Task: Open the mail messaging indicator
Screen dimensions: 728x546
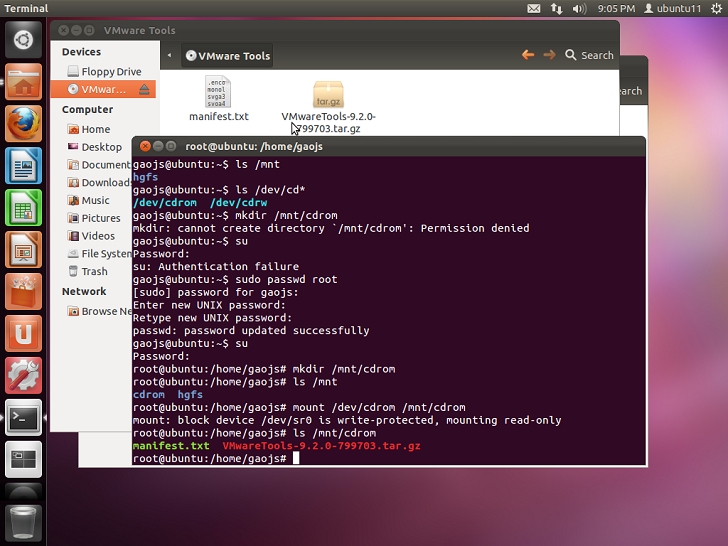Action: [534, 8]
